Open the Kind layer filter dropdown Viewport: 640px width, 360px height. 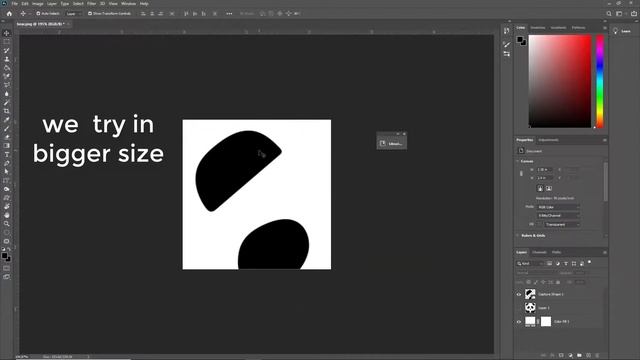click(530, 264)
